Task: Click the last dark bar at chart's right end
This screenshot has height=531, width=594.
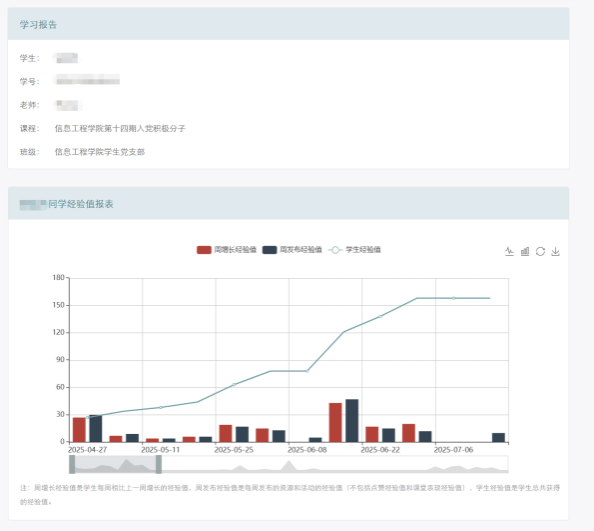Action: [499, 437]
